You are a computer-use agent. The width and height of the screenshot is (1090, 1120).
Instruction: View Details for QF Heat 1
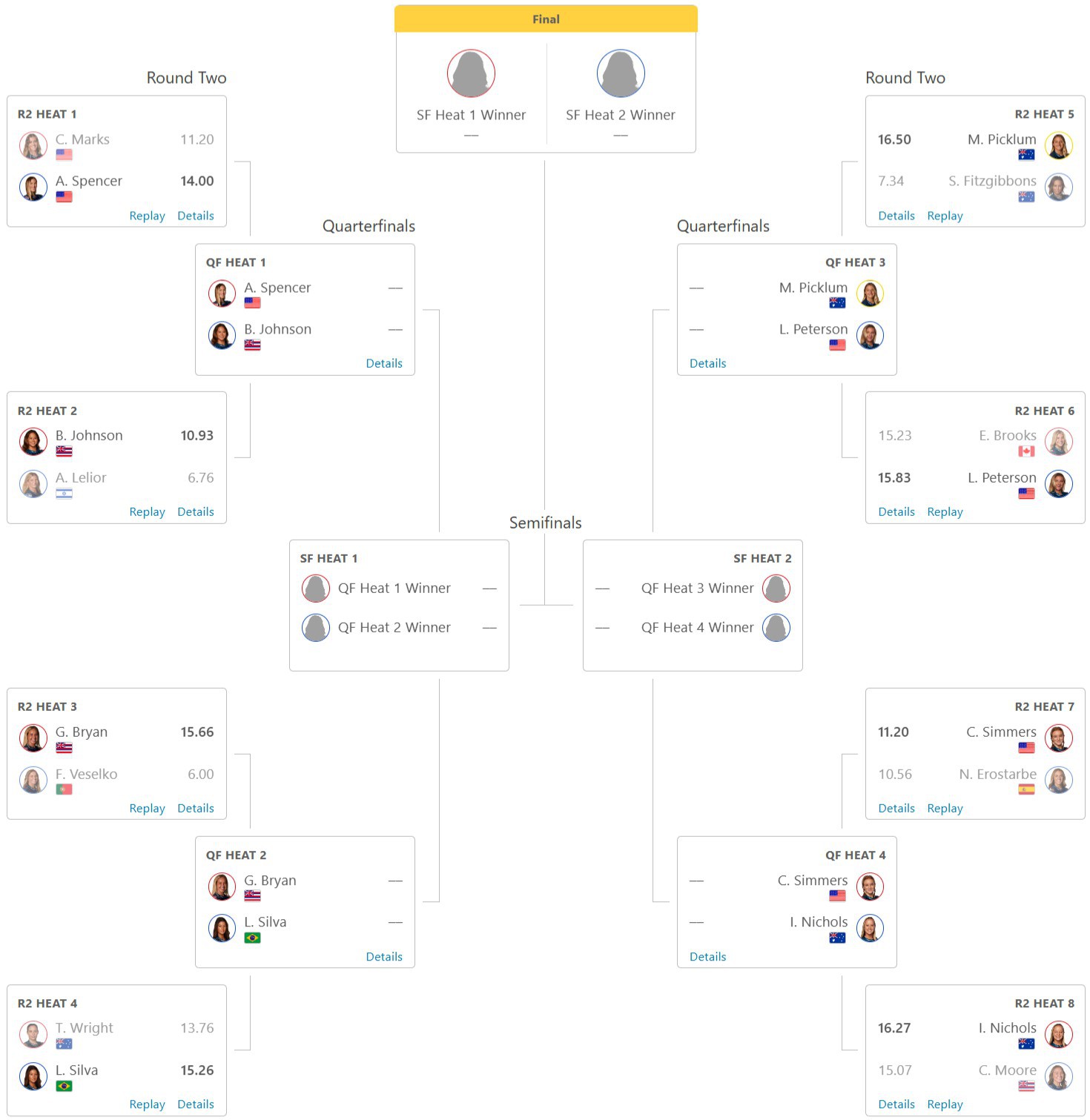[x=384, y=363]
